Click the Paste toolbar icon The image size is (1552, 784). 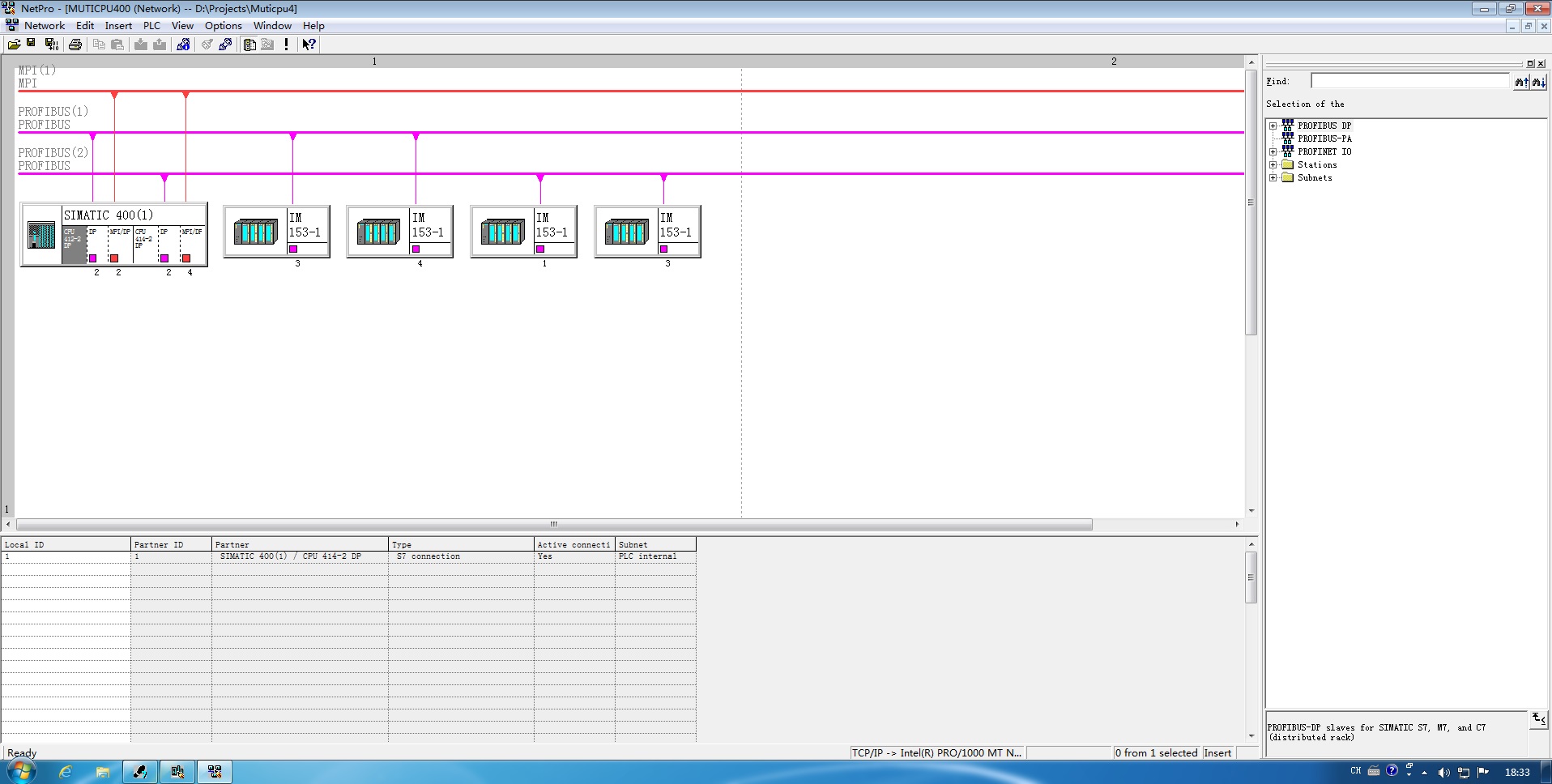(117, 45)
